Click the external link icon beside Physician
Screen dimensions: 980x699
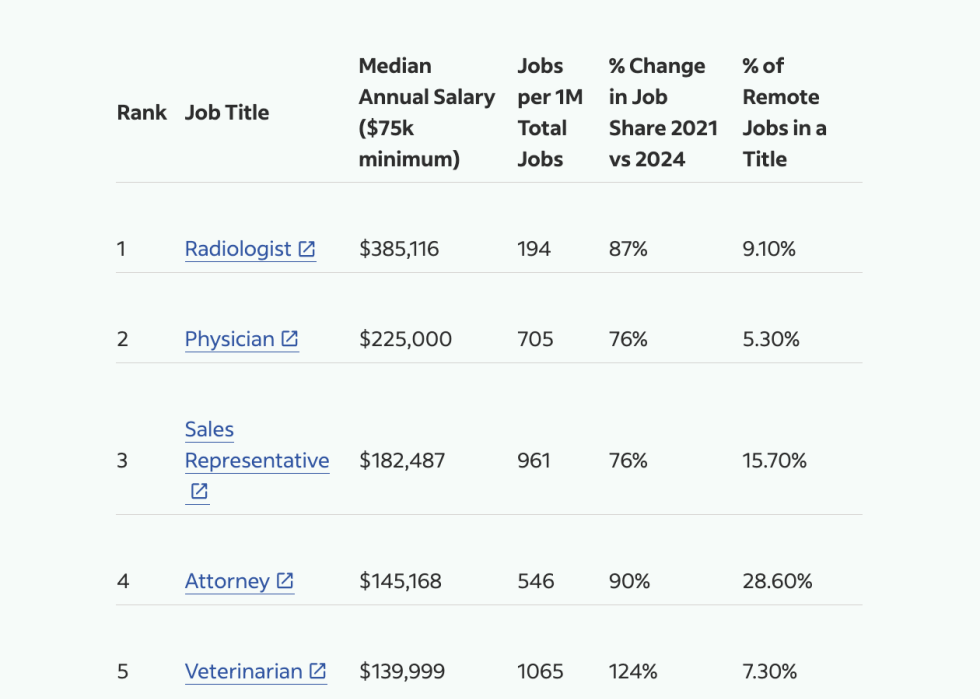(x=289, y=338)
